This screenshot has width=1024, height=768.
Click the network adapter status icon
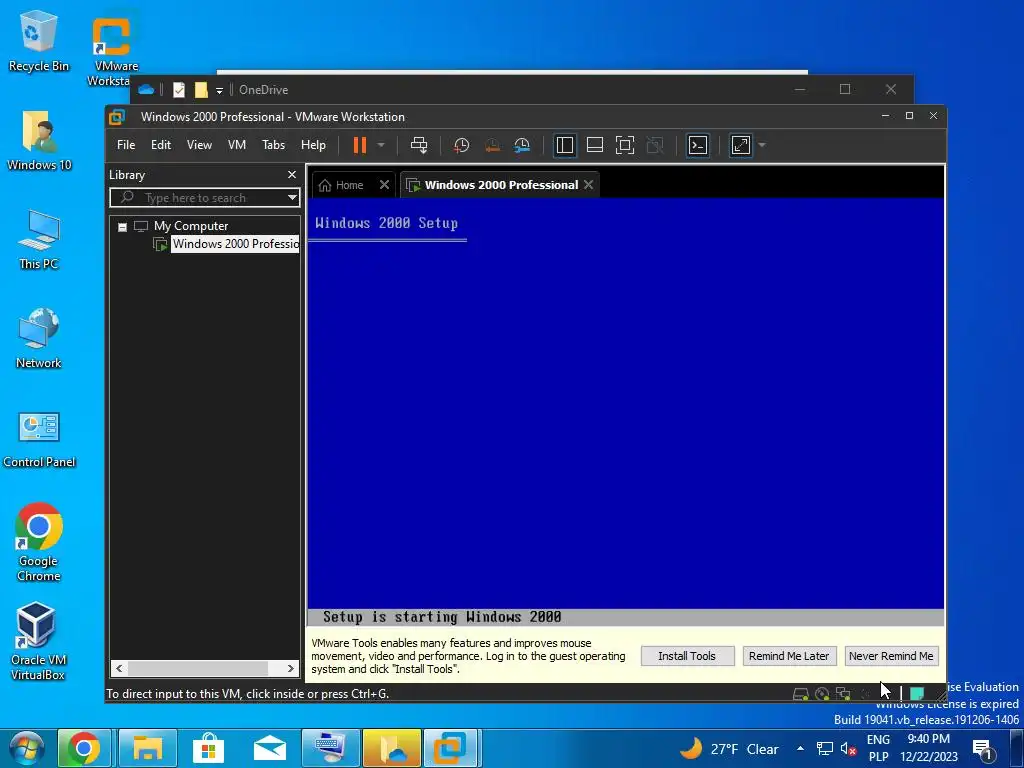(x=843, y=694)
